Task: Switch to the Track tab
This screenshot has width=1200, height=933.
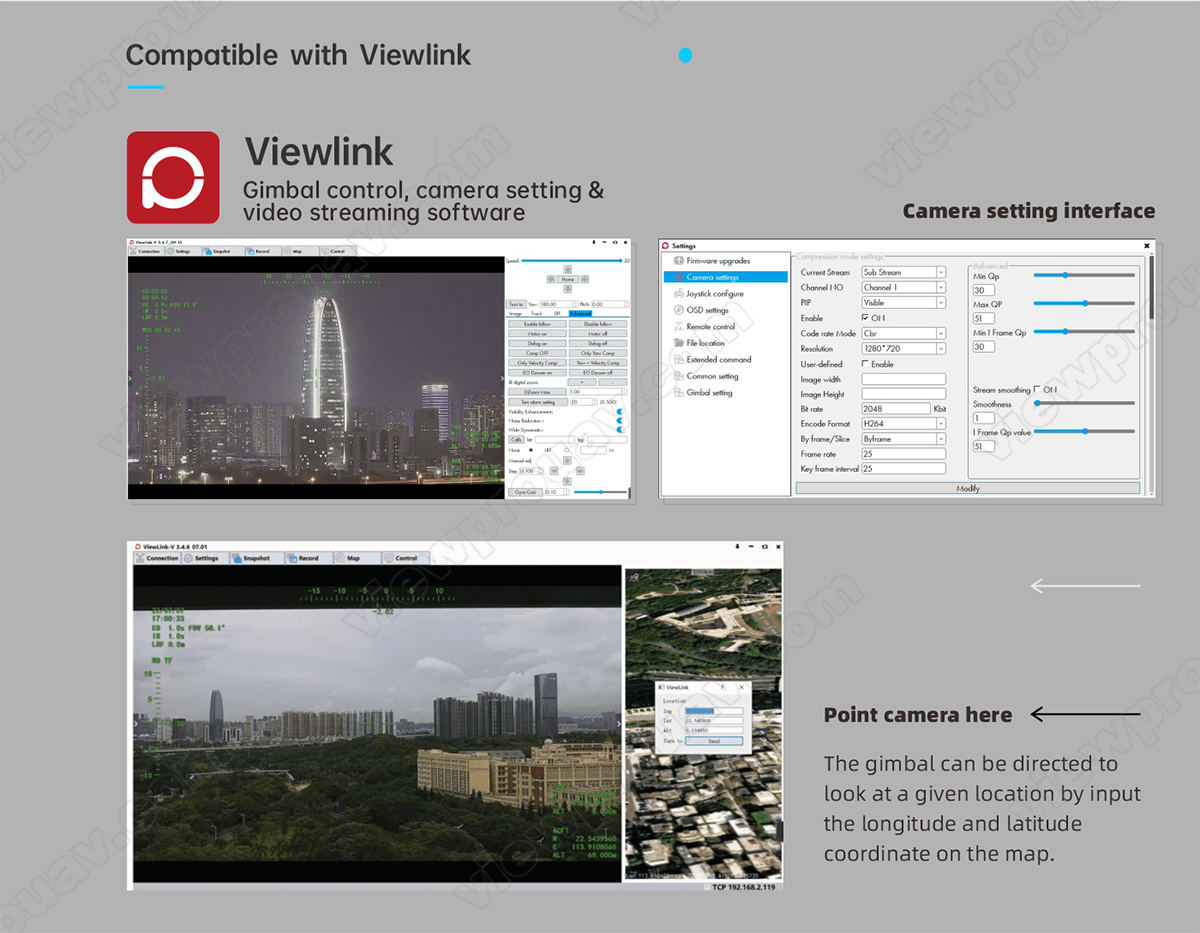Action: [x=537, y=314]
